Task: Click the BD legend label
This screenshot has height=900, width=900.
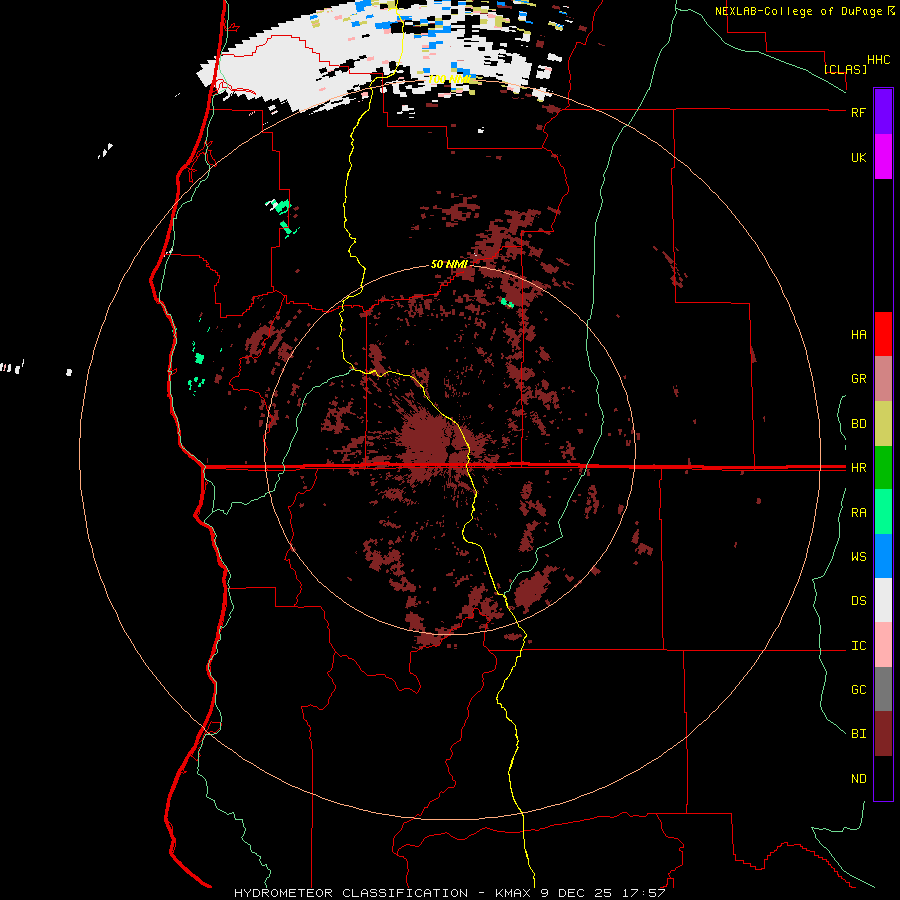Action: pos(858,424)
